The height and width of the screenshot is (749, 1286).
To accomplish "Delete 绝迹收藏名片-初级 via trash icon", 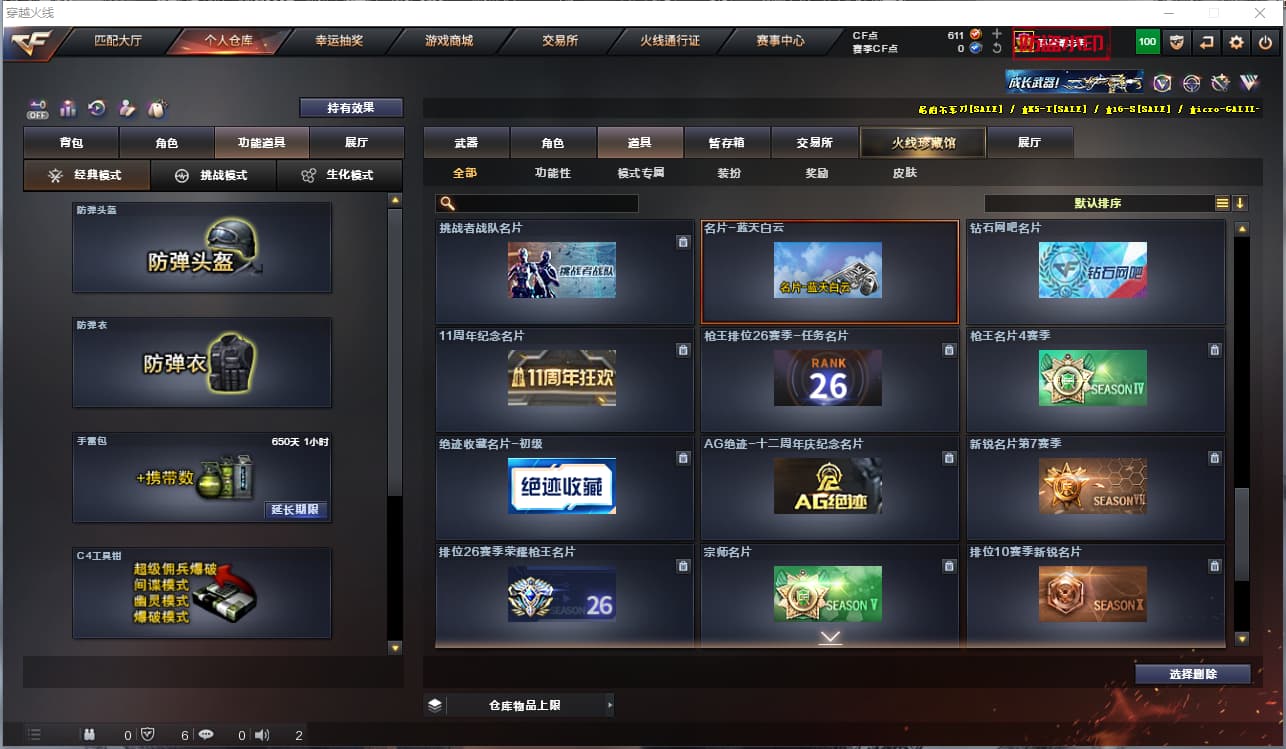I will pyautogui.click(x=683, y=457).
